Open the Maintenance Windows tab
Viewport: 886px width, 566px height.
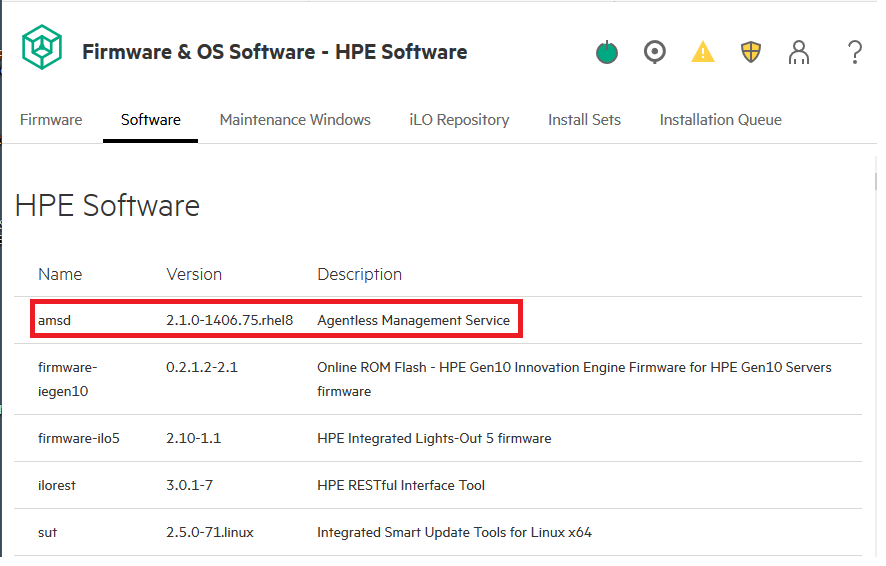click(x=295, y=120)
